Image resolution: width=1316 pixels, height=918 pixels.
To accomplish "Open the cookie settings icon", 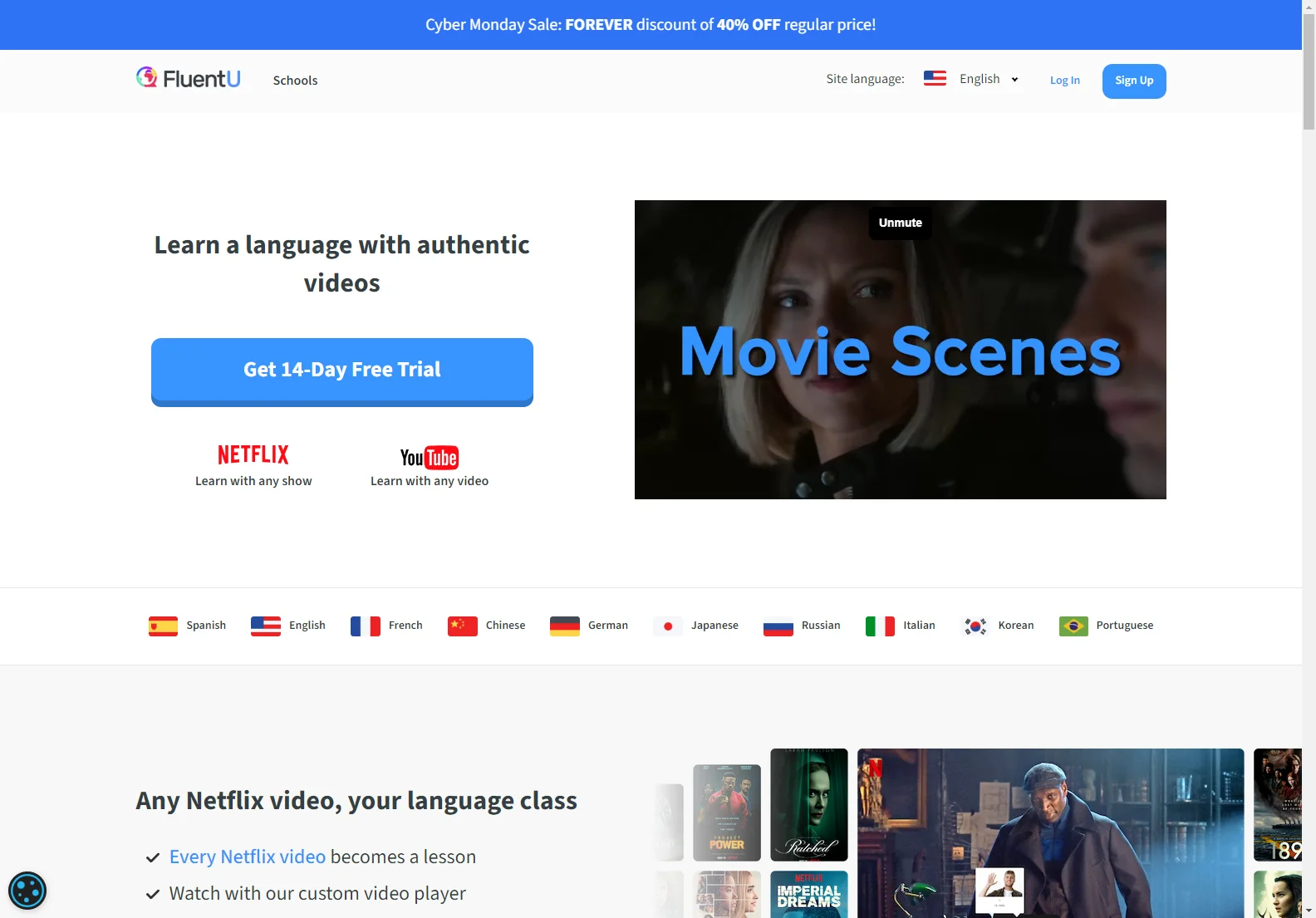I will [27, 891].
